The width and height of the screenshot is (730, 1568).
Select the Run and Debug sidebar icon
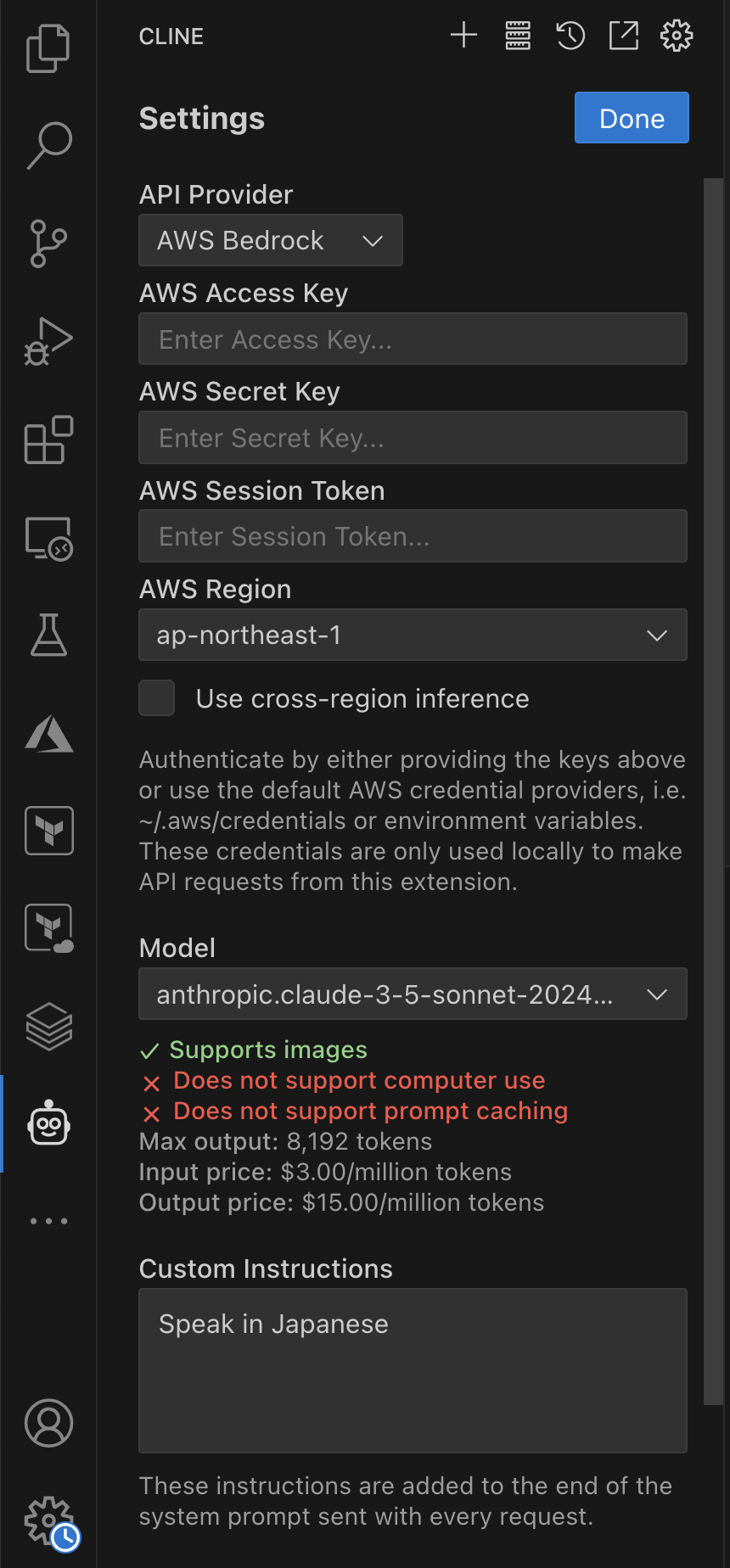48,341
